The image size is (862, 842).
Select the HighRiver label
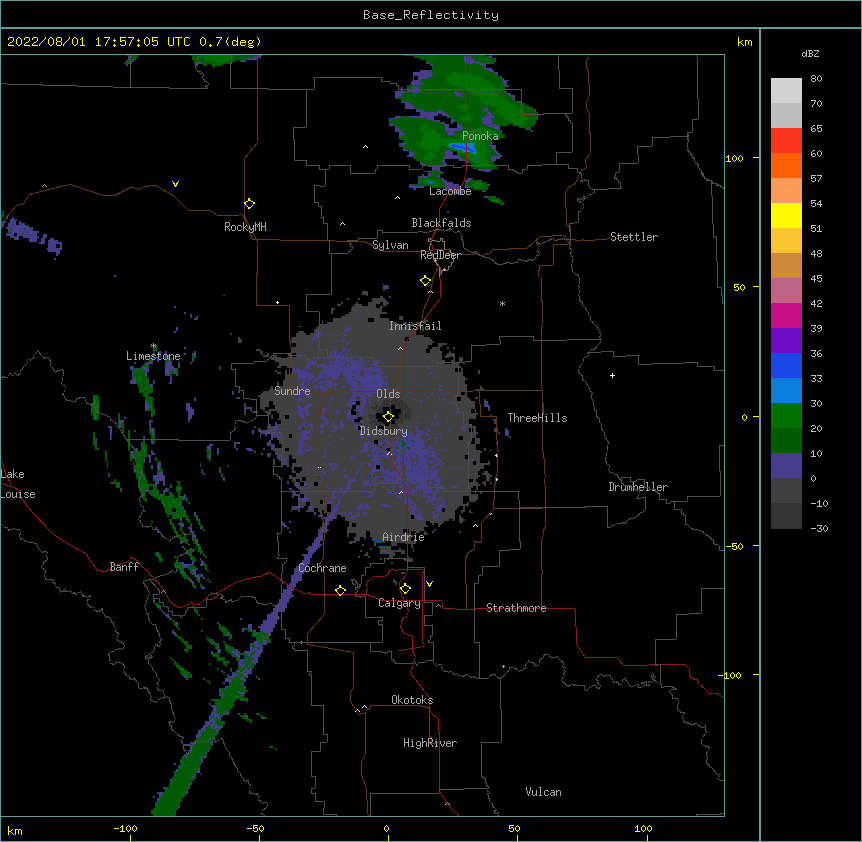click(x=430, y=743)
